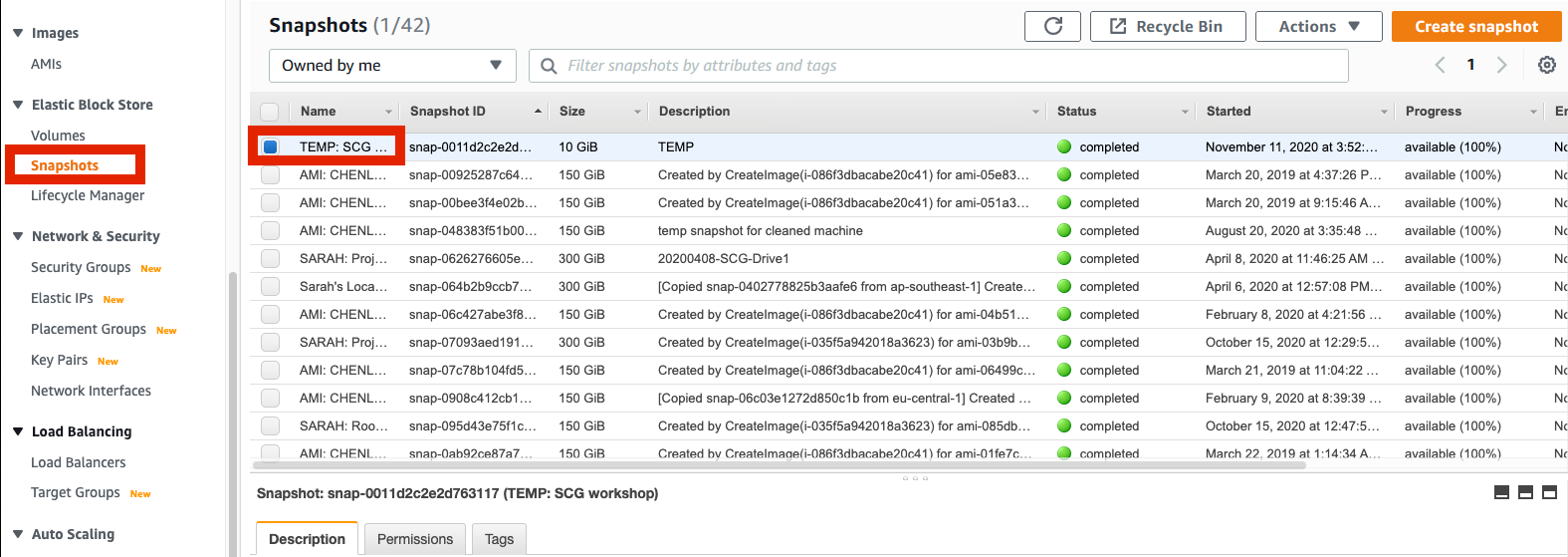The image size is (1568, 557).
Task: Open Status column sort arrow
Action: point(1185,112)
